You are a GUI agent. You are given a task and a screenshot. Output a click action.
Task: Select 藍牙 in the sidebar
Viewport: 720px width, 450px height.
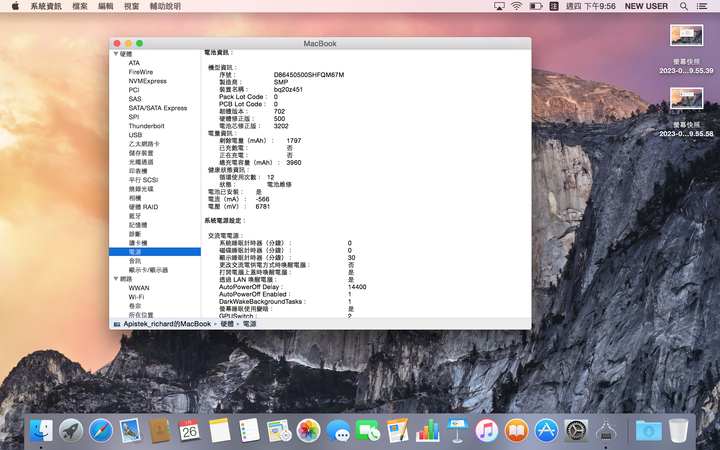[135, 216]
